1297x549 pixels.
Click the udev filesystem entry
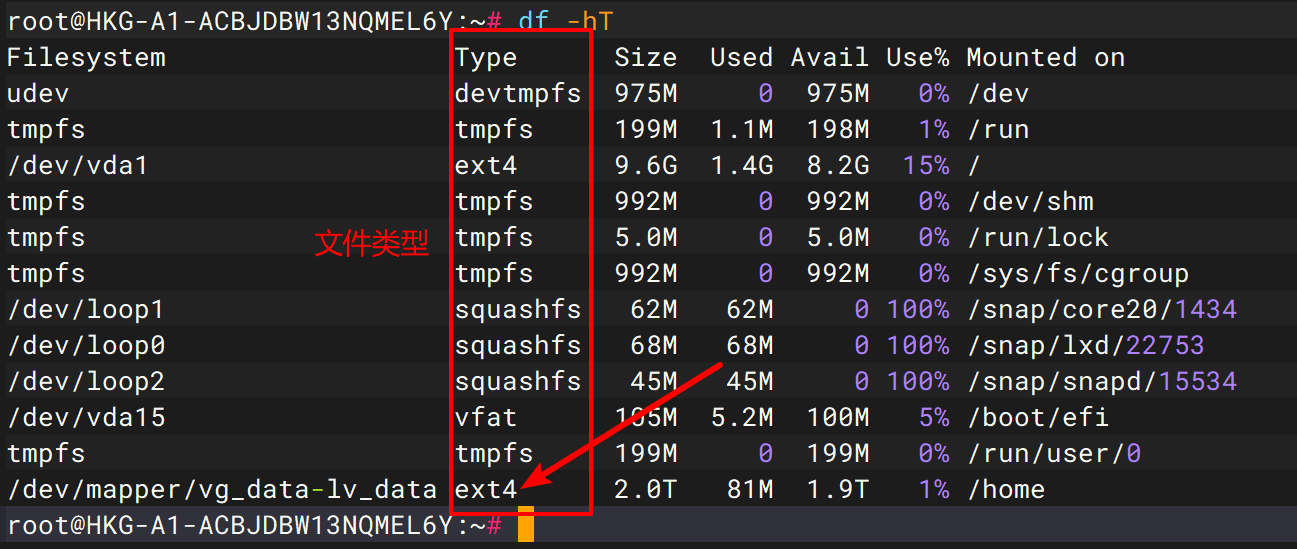pyautogui.click(x=38, y=94)
